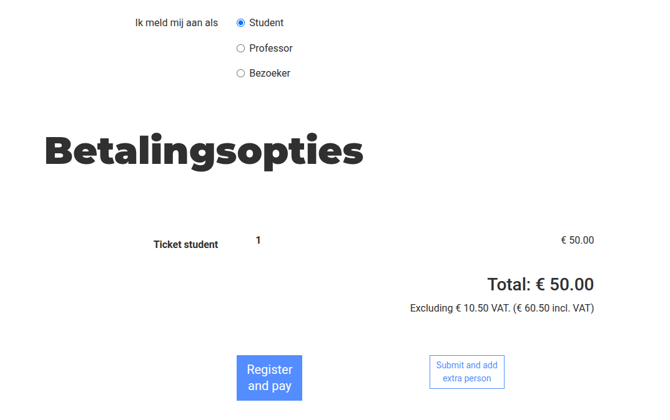Select the Student radio button
The height and width of the screenshot is (420, 670).
(x=241, y=23)
